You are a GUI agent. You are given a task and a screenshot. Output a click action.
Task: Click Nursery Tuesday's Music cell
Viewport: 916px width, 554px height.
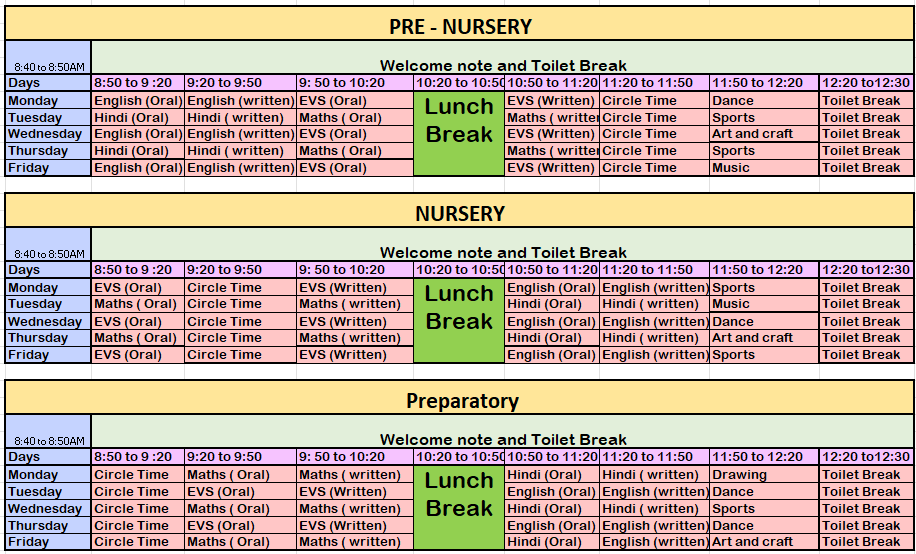[763, 304]
